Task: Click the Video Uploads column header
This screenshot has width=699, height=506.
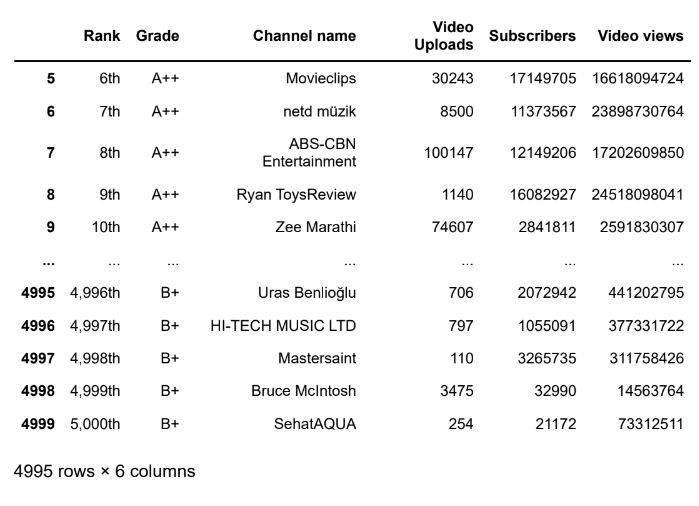Action: (444, 36)
